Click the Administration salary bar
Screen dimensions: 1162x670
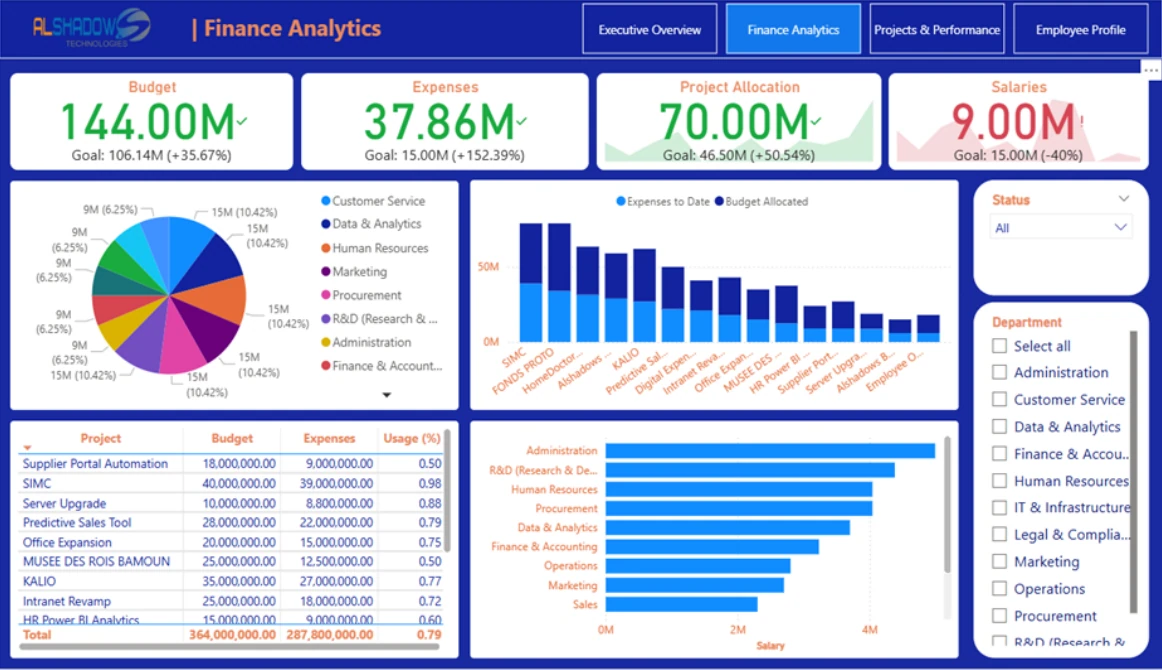[x=770, y=451]
